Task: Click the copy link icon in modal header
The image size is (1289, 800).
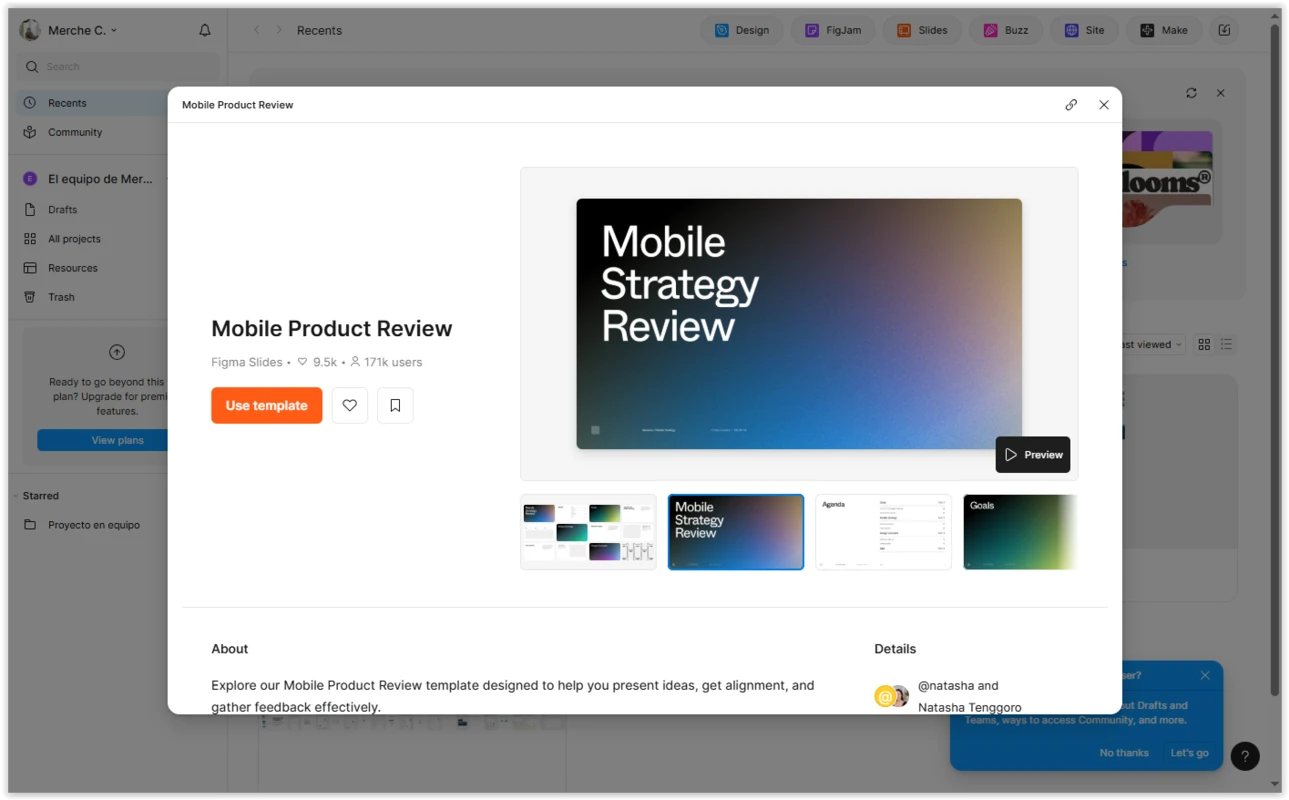Action: click(x=1071, y=105)
